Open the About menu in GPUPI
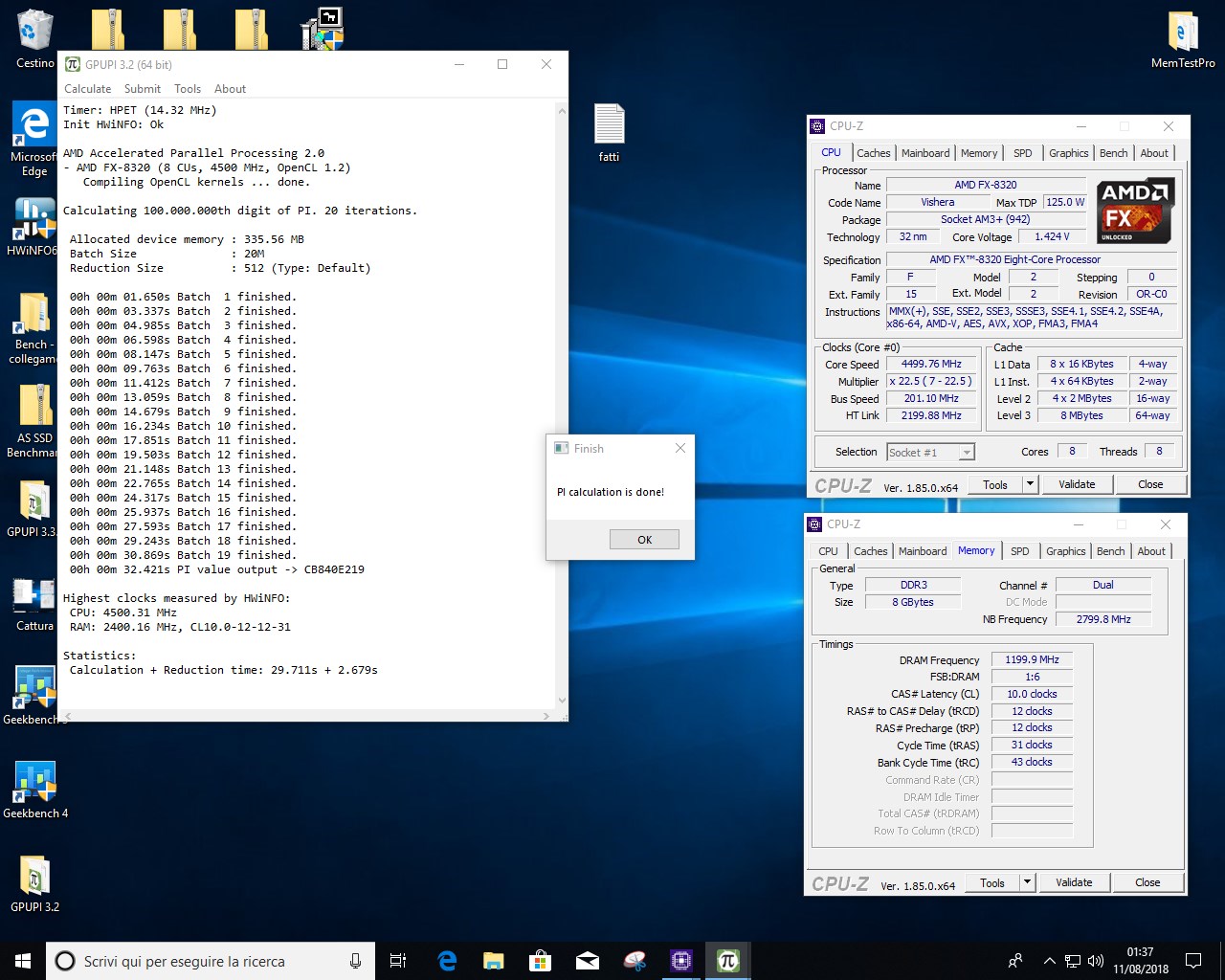The image size is (1225, 980). click(x=230, y=89)
